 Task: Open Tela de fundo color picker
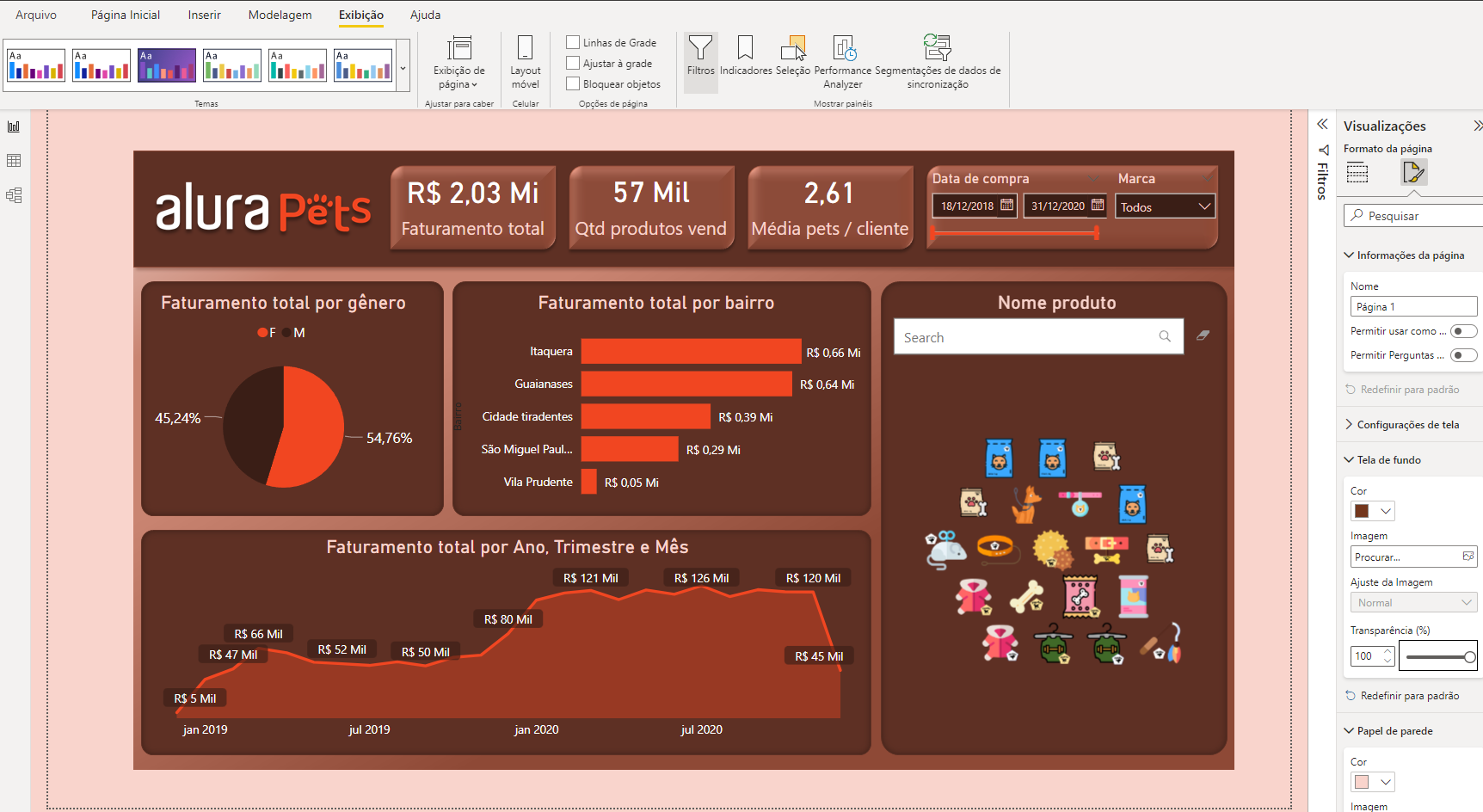(1372, 511)
